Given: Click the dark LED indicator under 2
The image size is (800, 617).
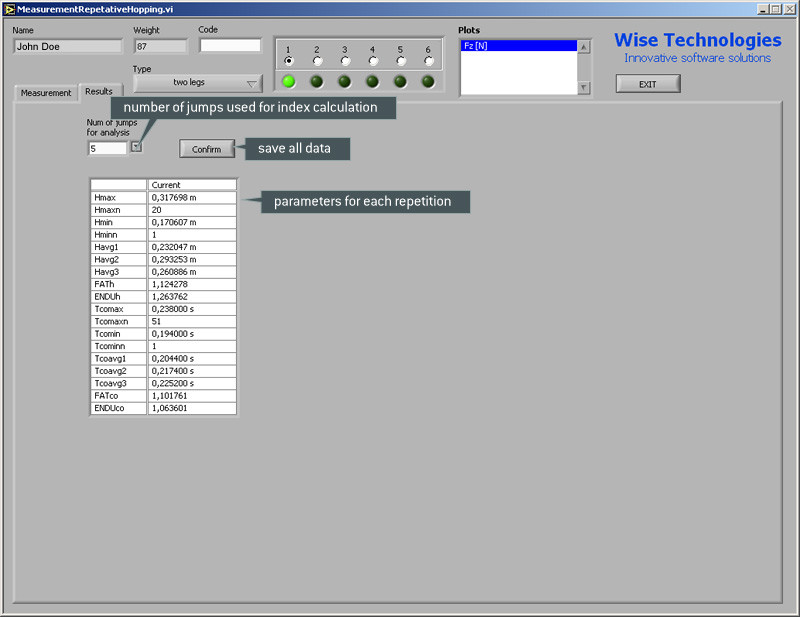Looking at the screenshot, I should 317,81.
